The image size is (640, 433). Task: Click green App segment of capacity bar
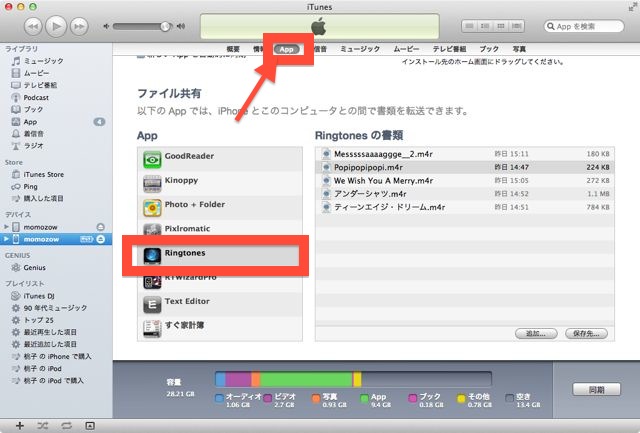click(306, 379)
